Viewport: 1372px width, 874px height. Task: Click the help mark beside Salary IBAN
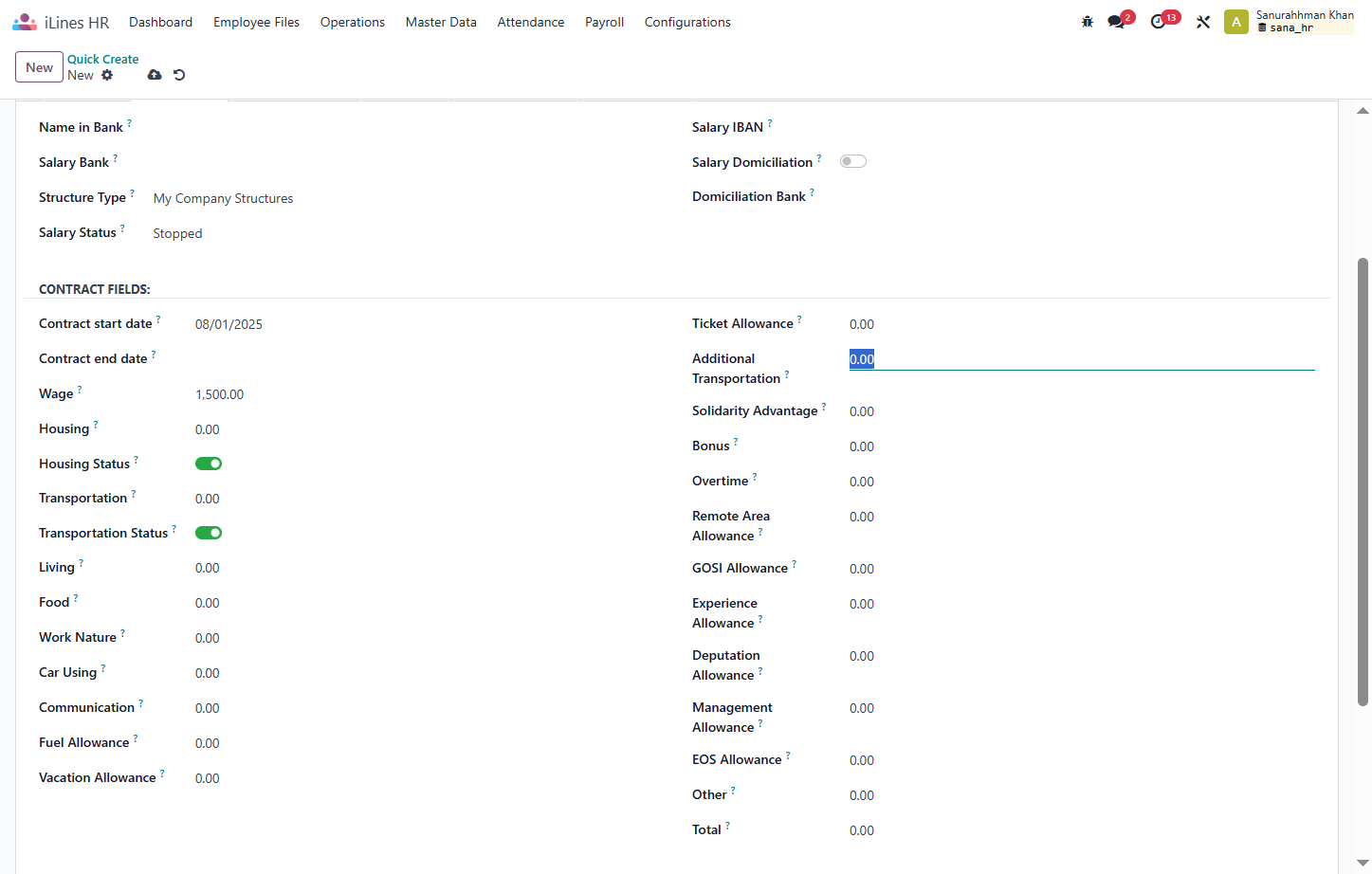coord(770,122)
